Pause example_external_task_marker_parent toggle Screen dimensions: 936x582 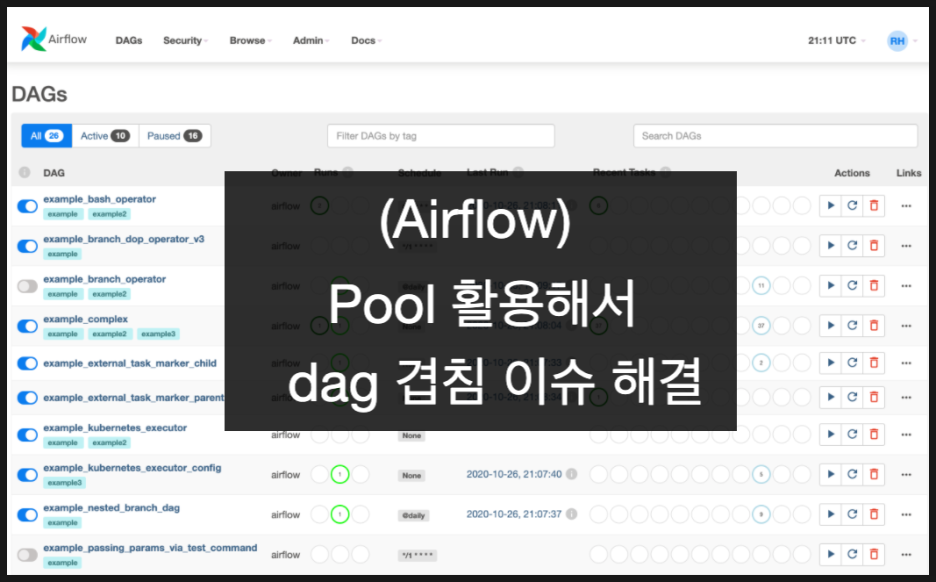(27, 398)
